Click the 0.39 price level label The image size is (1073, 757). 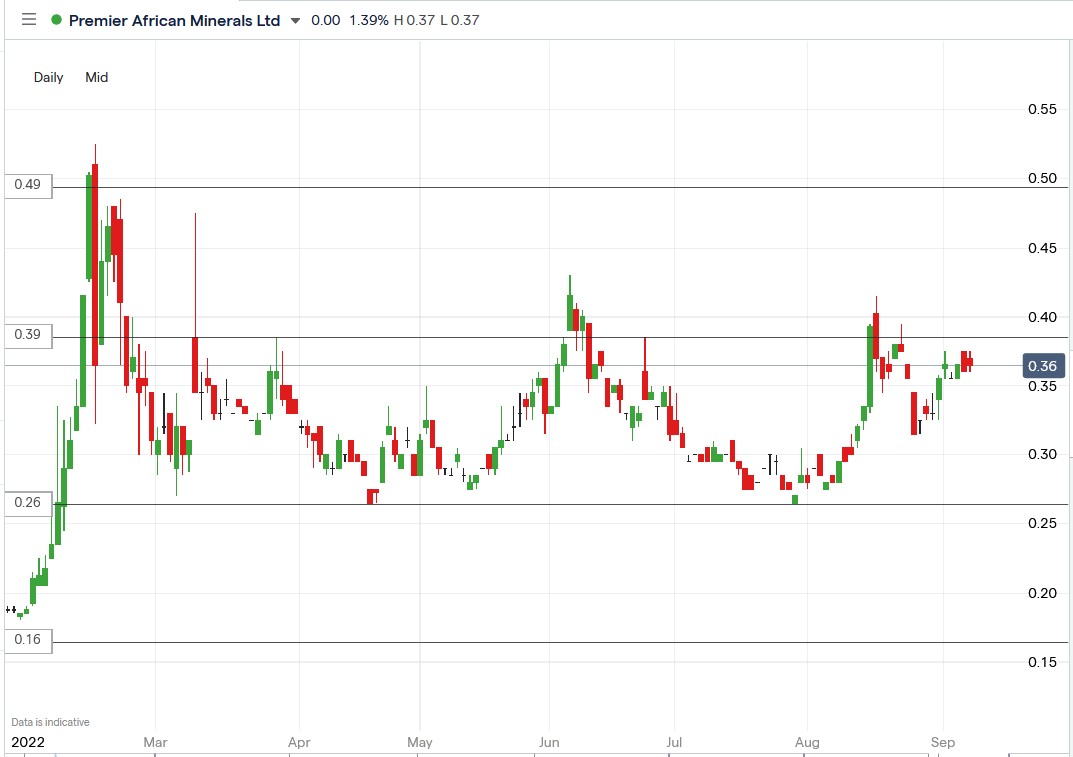click(x=26, y=335)
